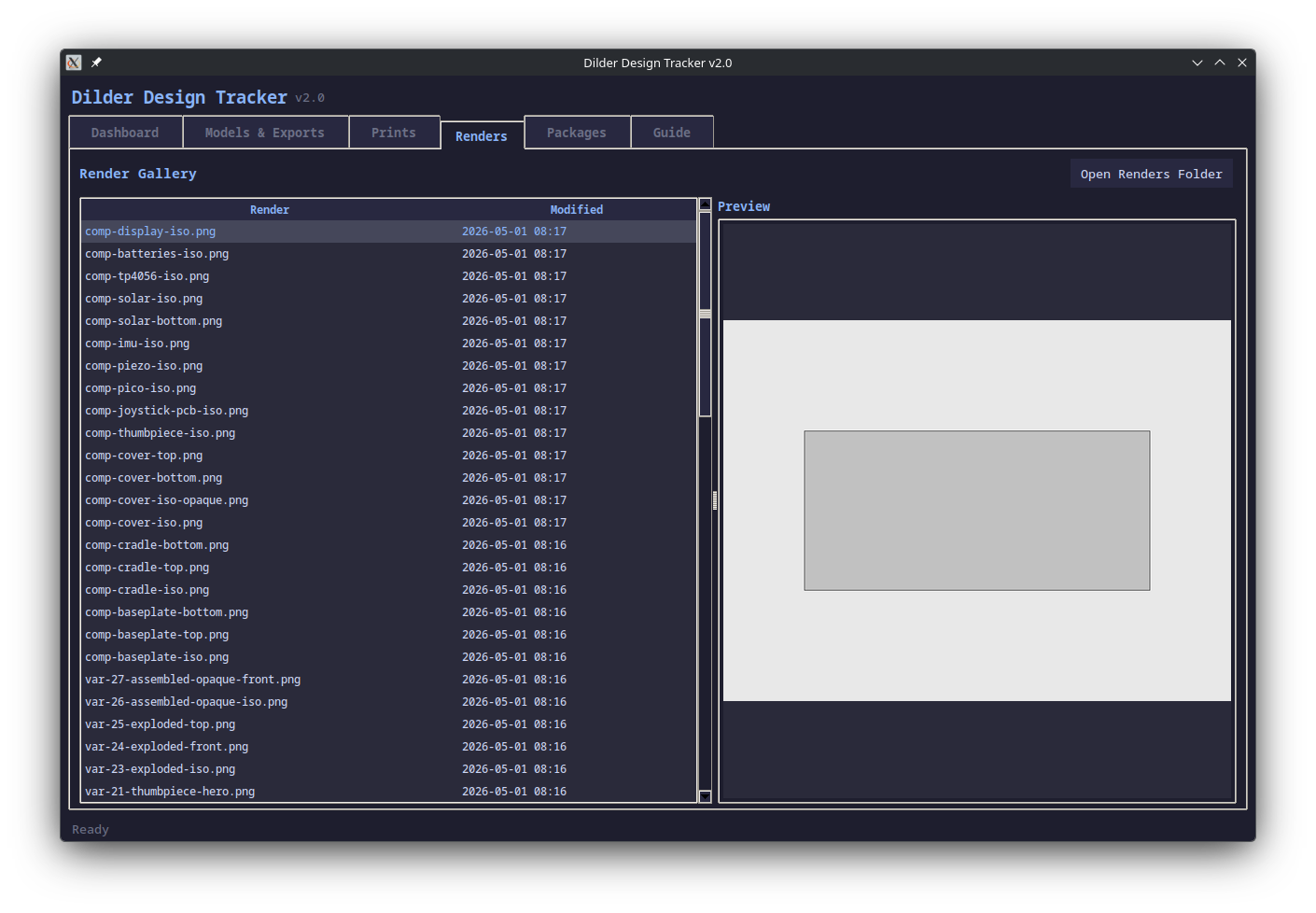The width and height of the screenshot is (1316, 913).
Task: Select comp-solar-iso.png row
Action: pos(389,299)
